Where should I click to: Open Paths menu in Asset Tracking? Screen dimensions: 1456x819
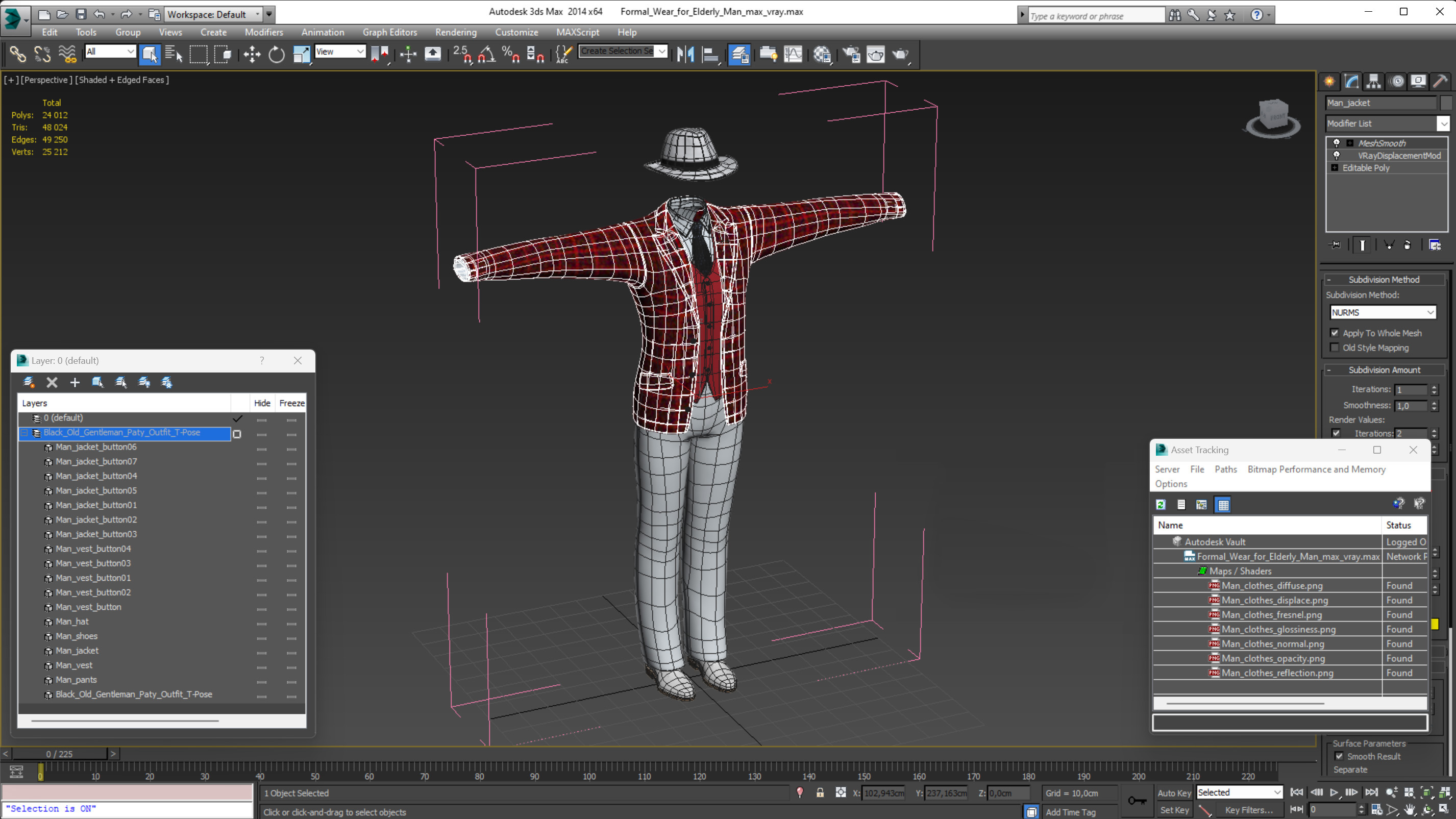coord(1225,469)
